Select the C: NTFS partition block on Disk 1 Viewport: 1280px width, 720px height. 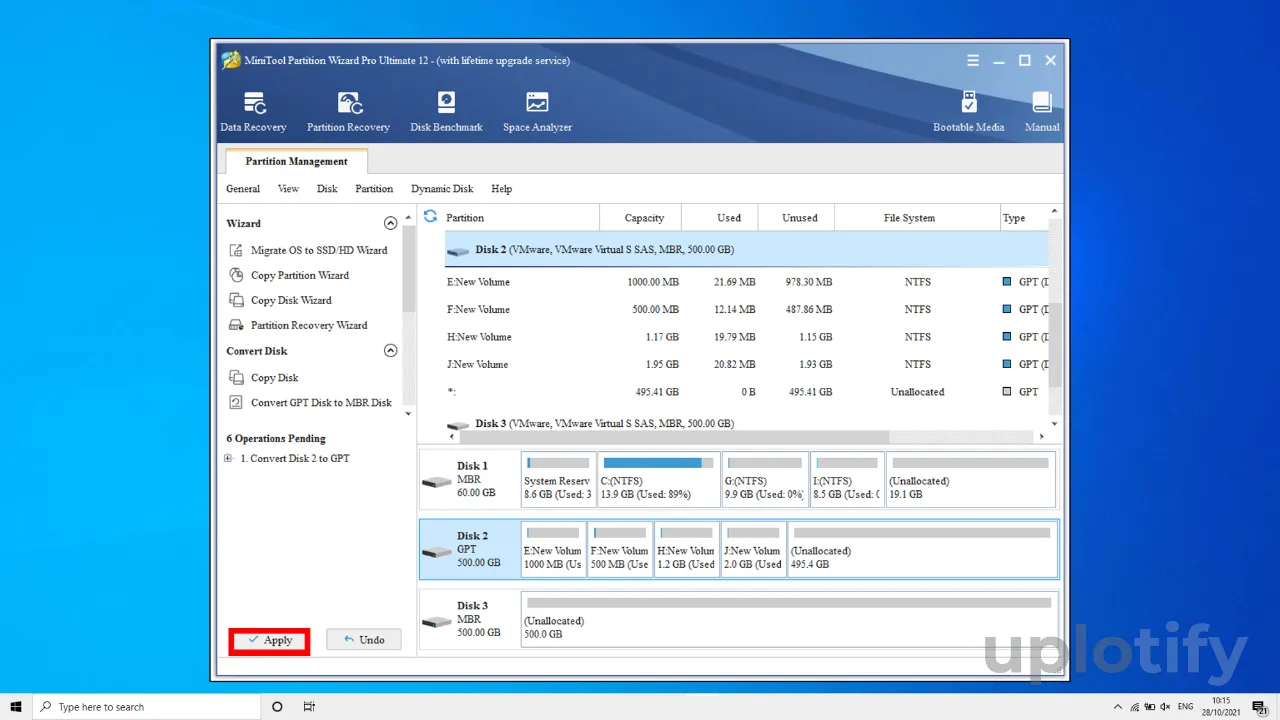[x=658, y=480]
